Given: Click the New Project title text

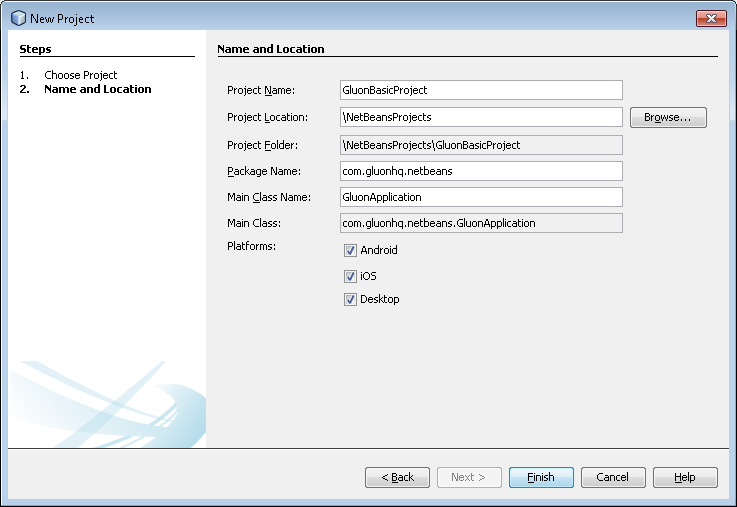Looking at the screenshot, I should pos(62,19).
